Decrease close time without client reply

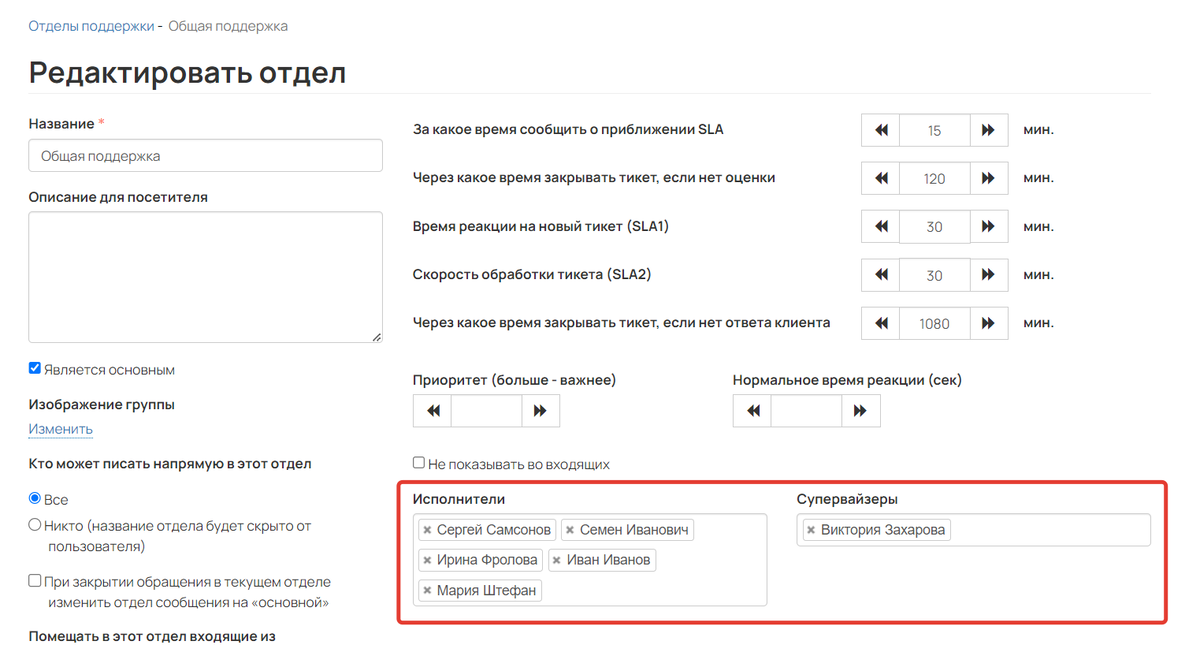tap(881, 323)
